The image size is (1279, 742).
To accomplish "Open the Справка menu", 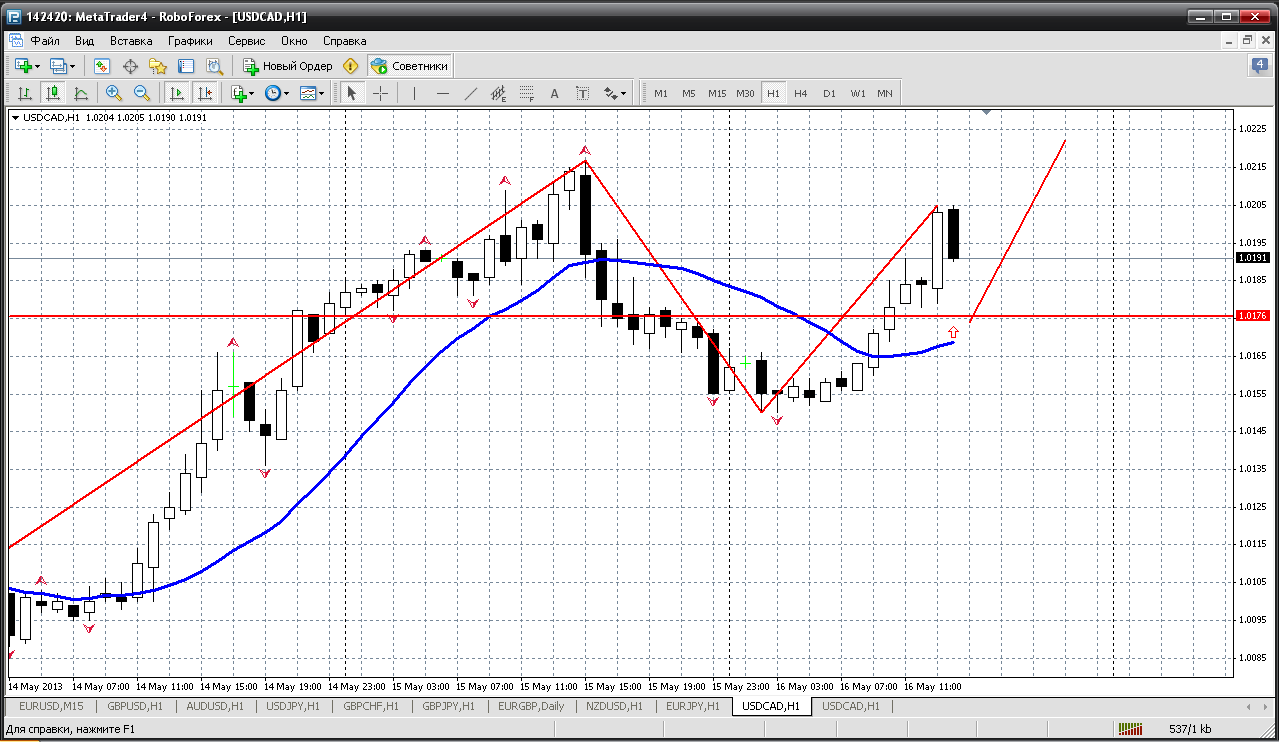I will click(345, 41).
